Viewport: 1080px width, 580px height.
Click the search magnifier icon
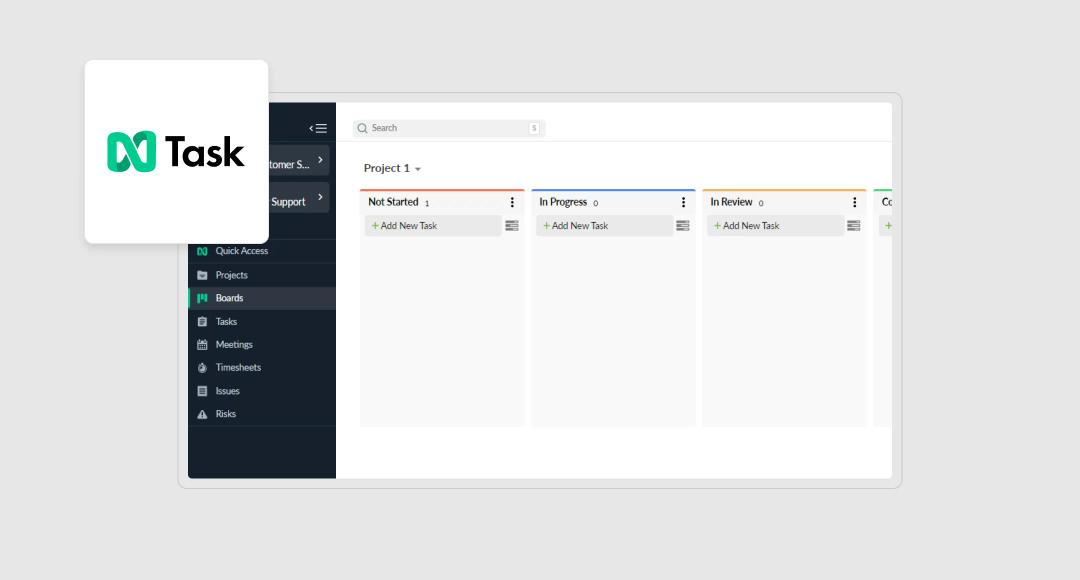362,128
